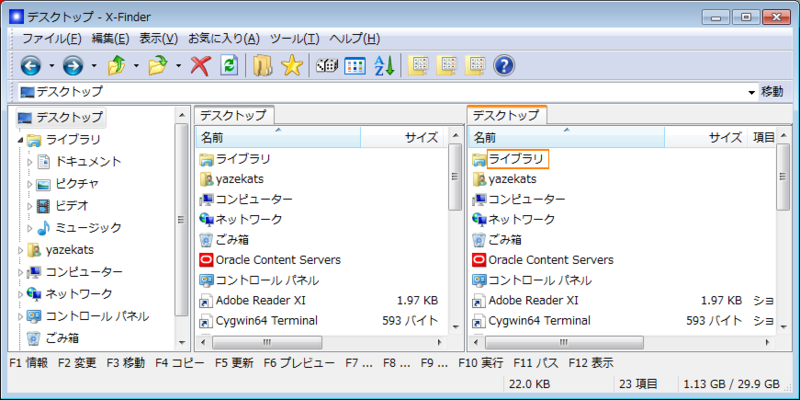Click the A-Z sort icon
Viewport: 800px width, 400px height.
tap(384, 66)
